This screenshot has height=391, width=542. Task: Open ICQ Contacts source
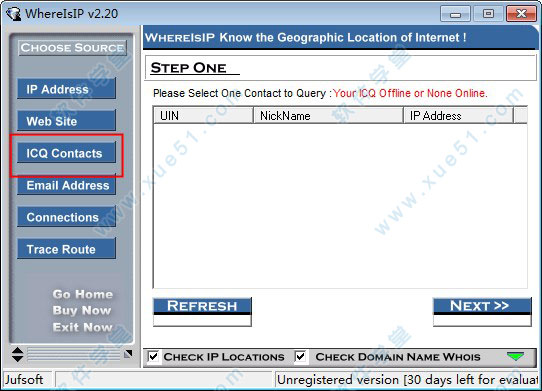point(66,152)
